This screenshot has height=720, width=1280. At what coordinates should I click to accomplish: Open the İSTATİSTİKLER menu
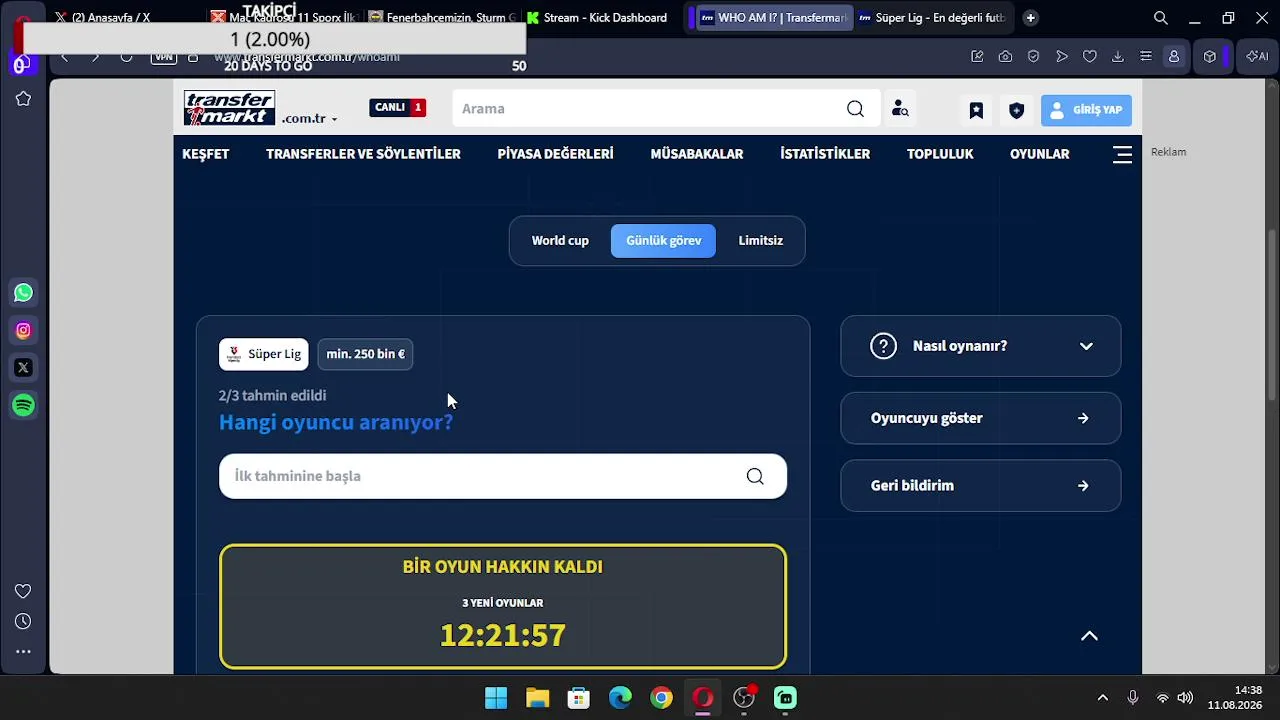point(825,154)
